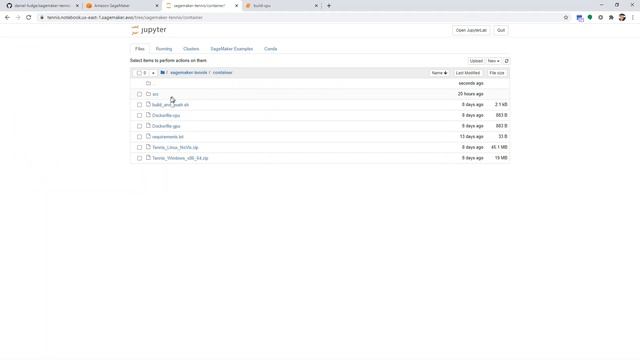Check the box for the Tennis_Linux zip
The width and height of the screenshot is (640, 360).
pyautogui.click(x=140, y=147)
